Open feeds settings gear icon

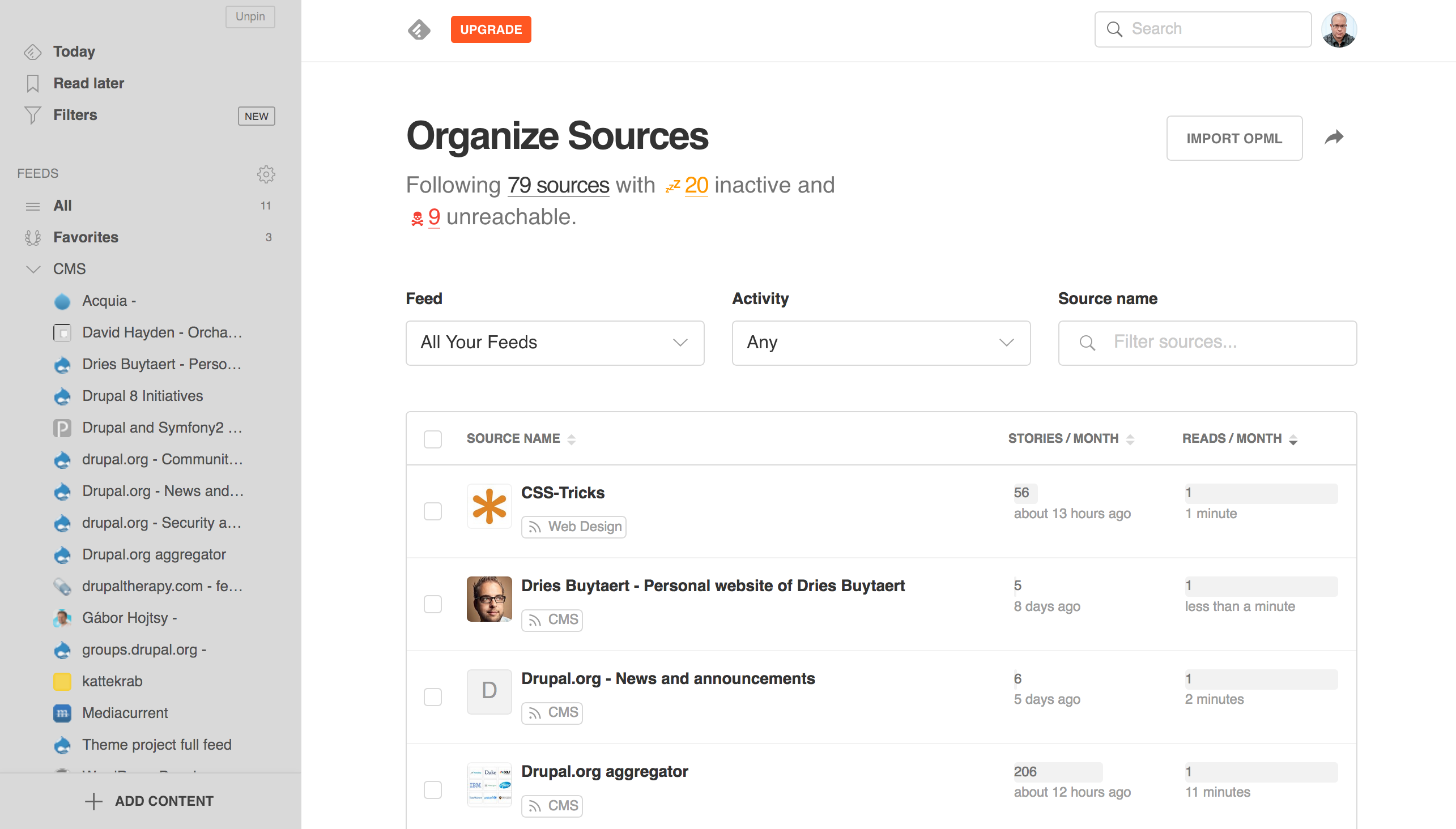[266, 174]
